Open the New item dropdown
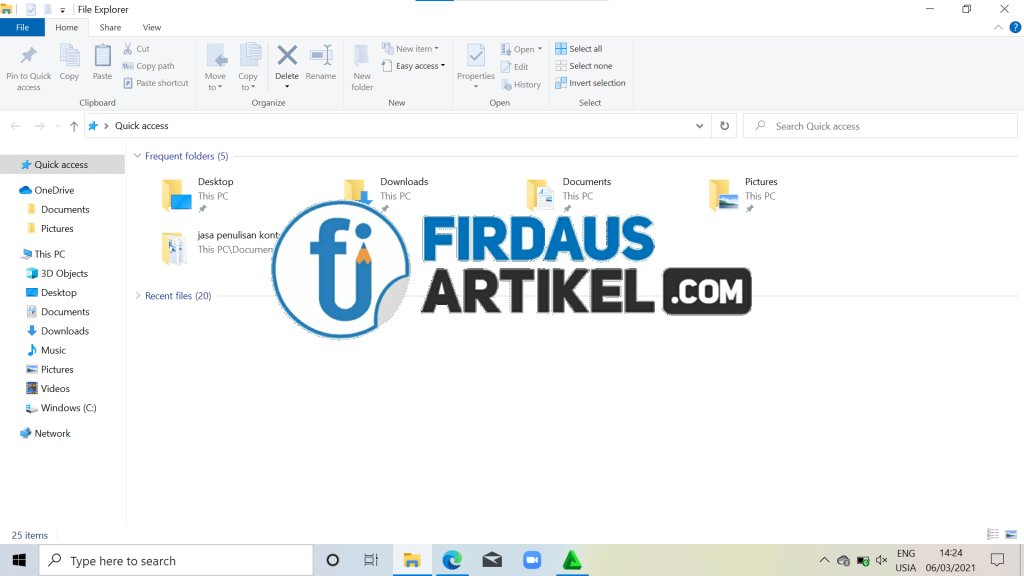Image resolution: width=1024 pixels, height=576 pixels. coord(411,49)
